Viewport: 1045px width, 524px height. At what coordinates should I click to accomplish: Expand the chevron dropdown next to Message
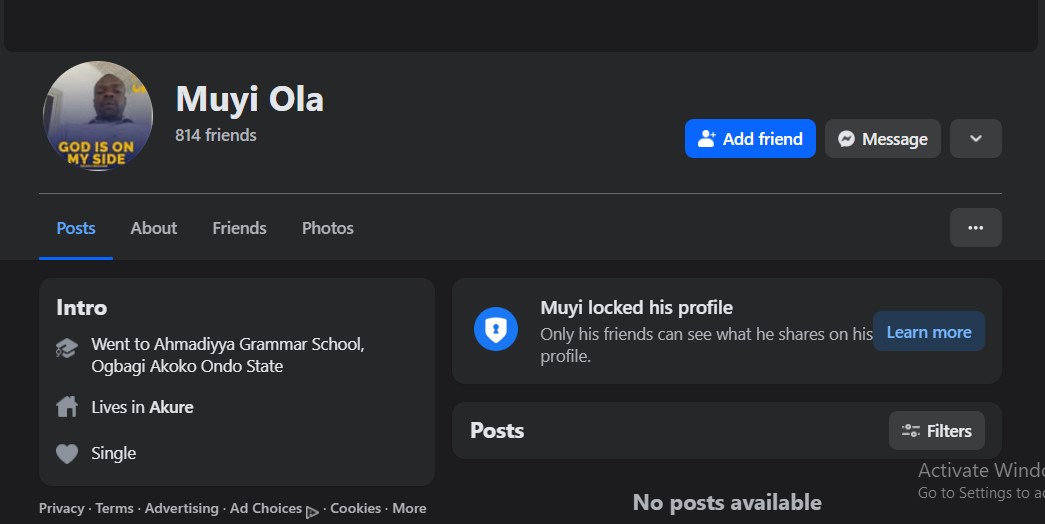tap(975, 139)
